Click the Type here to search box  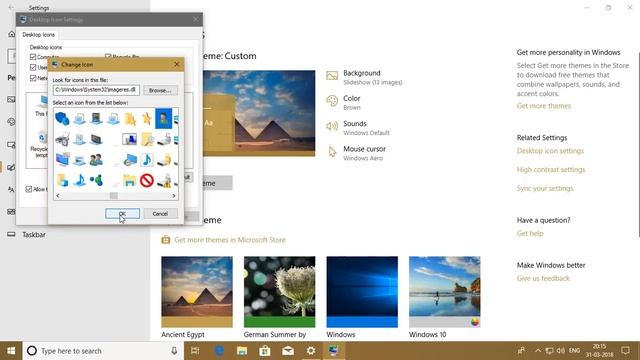[x=102, y=351]
